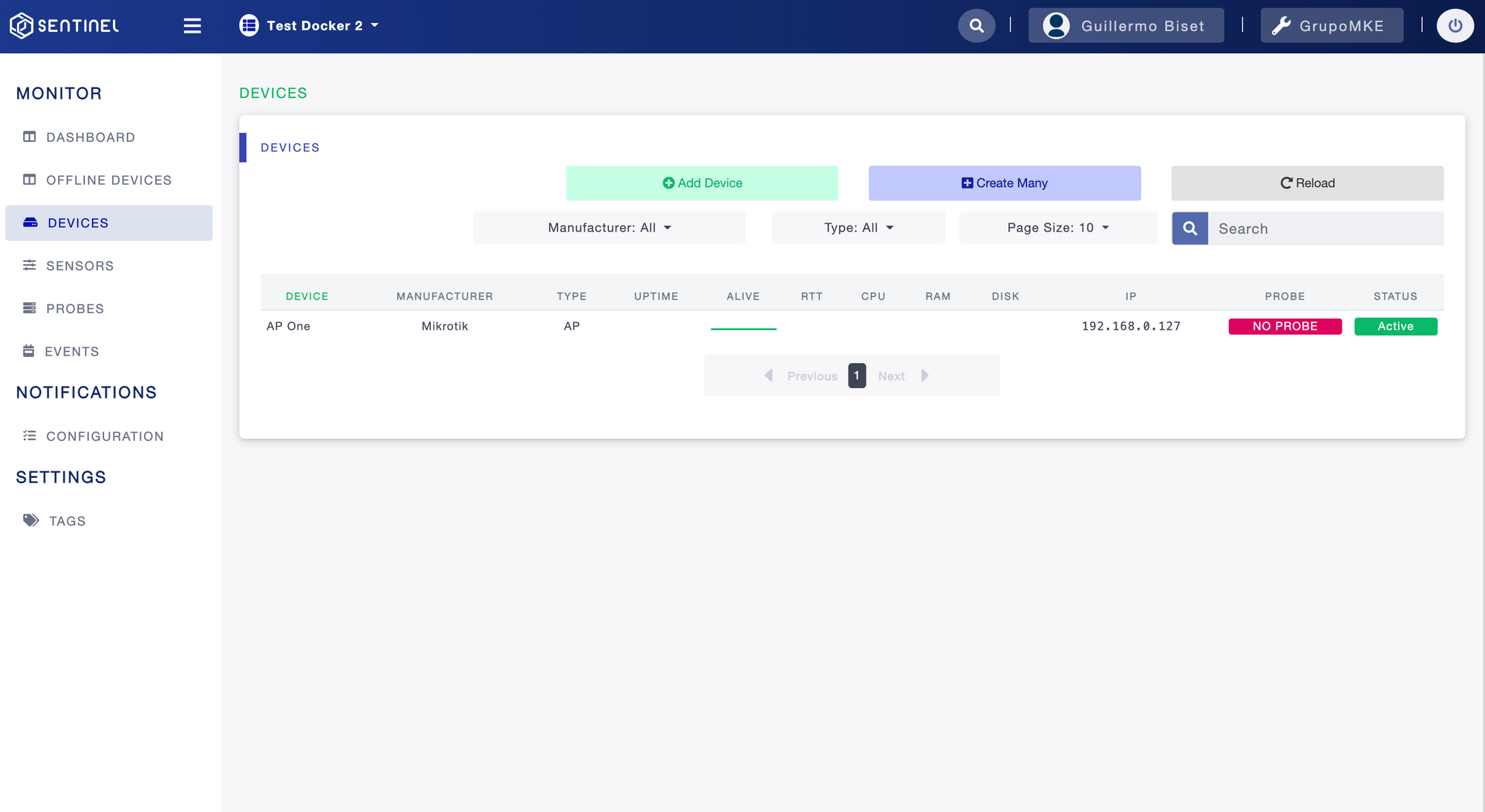Open the Type: All filter dropdown
1485x812 pixels.
click(x=859, y=228)
